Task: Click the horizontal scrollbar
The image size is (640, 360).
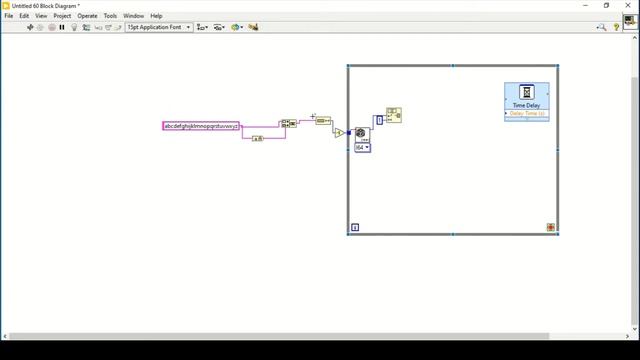Action: 280,336
